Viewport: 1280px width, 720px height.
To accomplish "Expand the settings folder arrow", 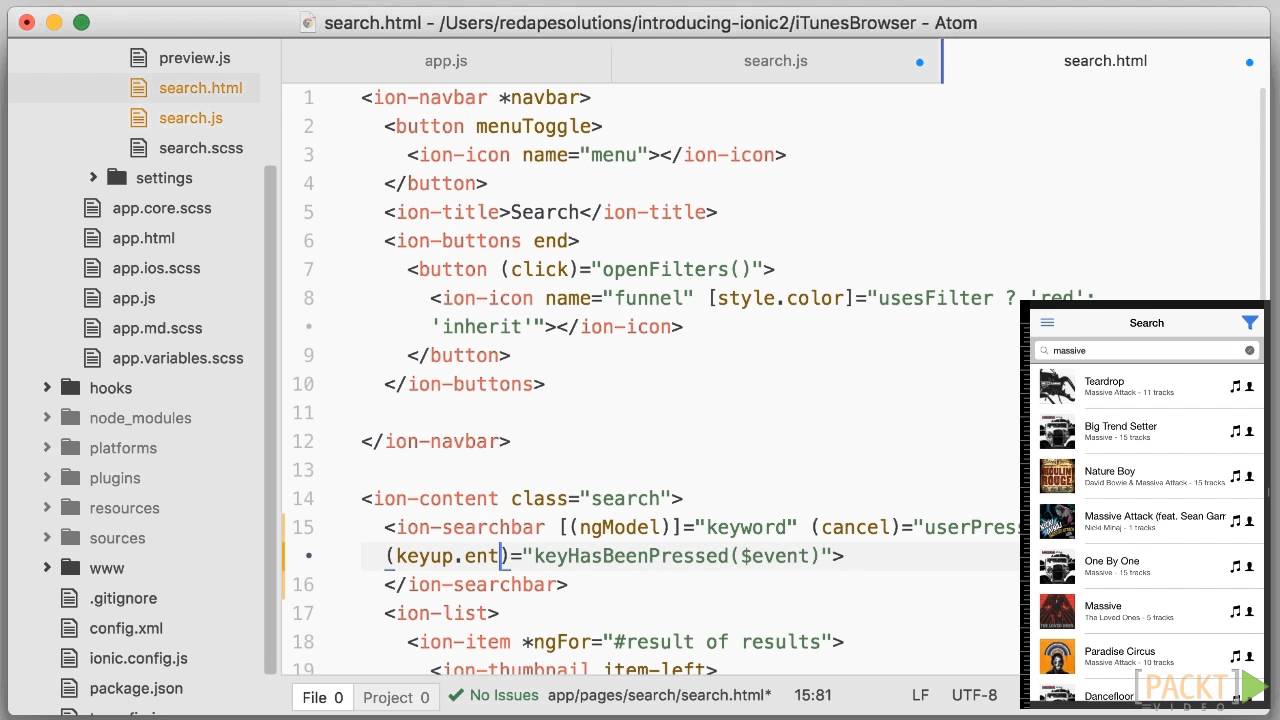I will (x=93, y=177).
